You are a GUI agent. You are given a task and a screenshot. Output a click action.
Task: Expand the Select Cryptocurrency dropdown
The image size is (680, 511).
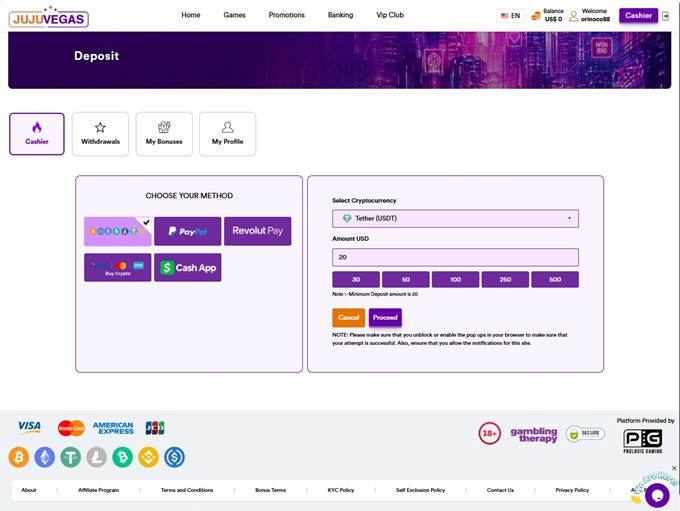[455, 219]
